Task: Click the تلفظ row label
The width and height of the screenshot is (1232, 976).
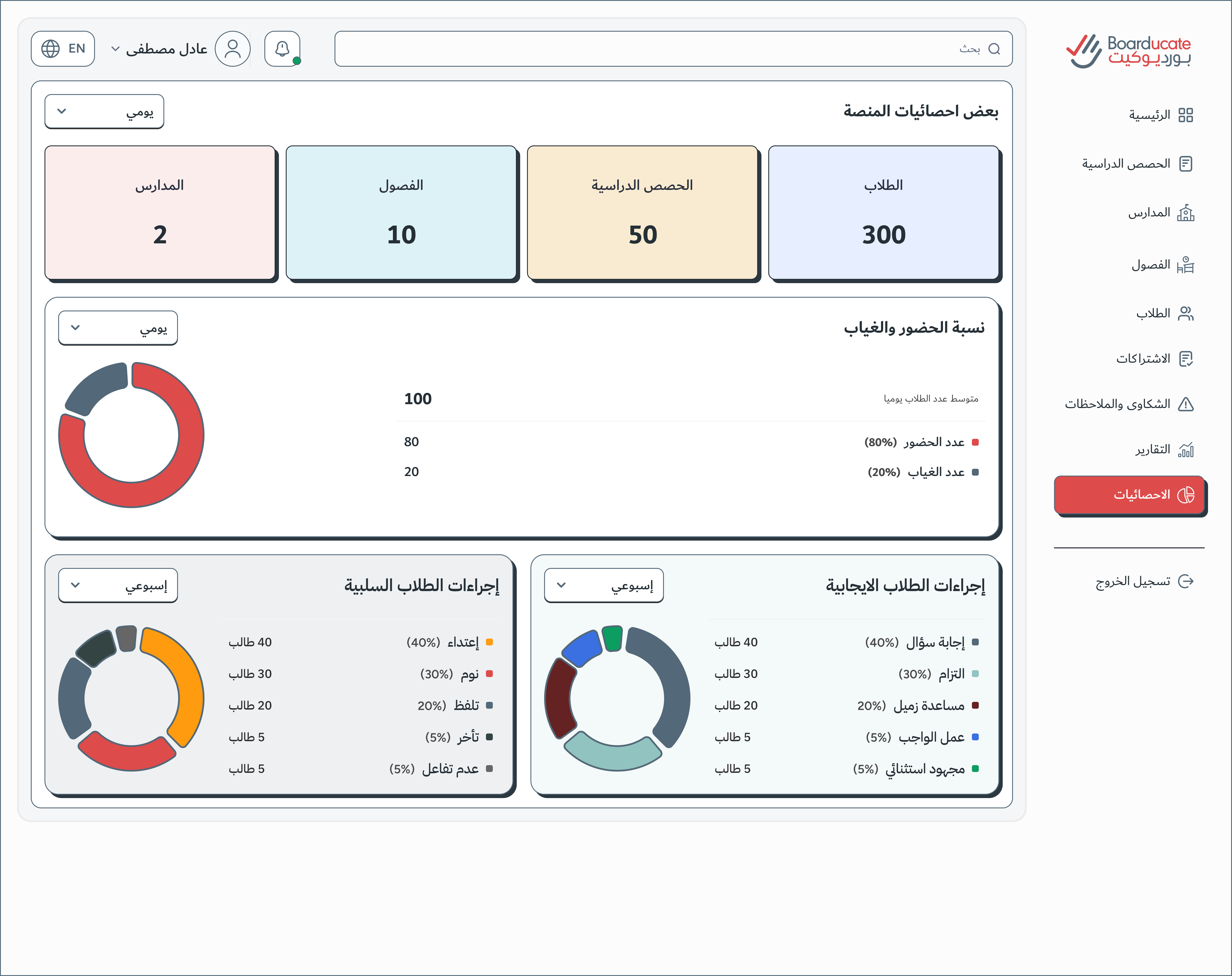Action: (449, 706)
